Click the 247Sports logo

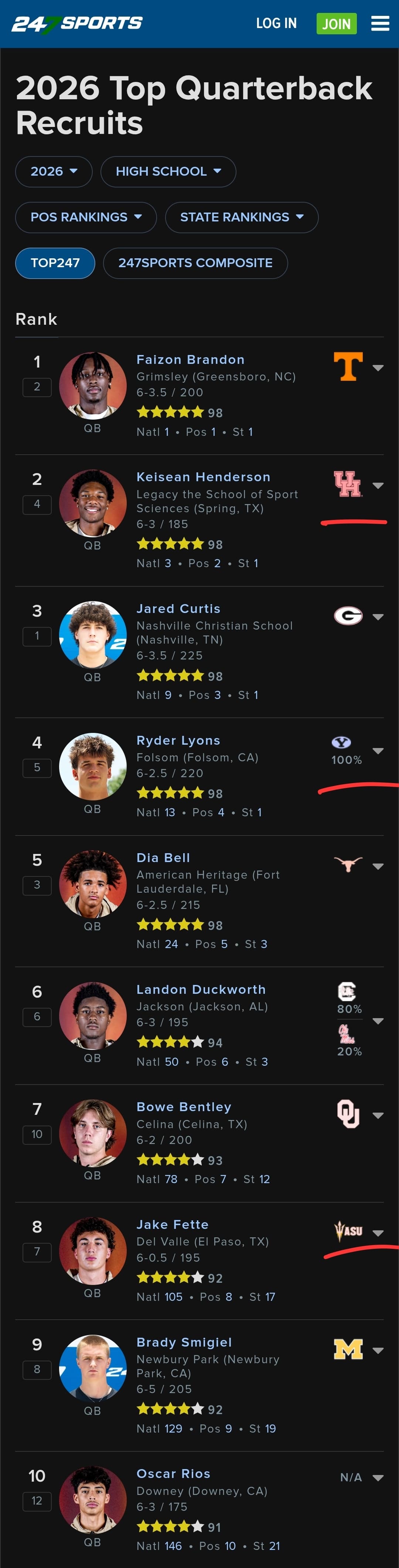click(x=77, y=24)
